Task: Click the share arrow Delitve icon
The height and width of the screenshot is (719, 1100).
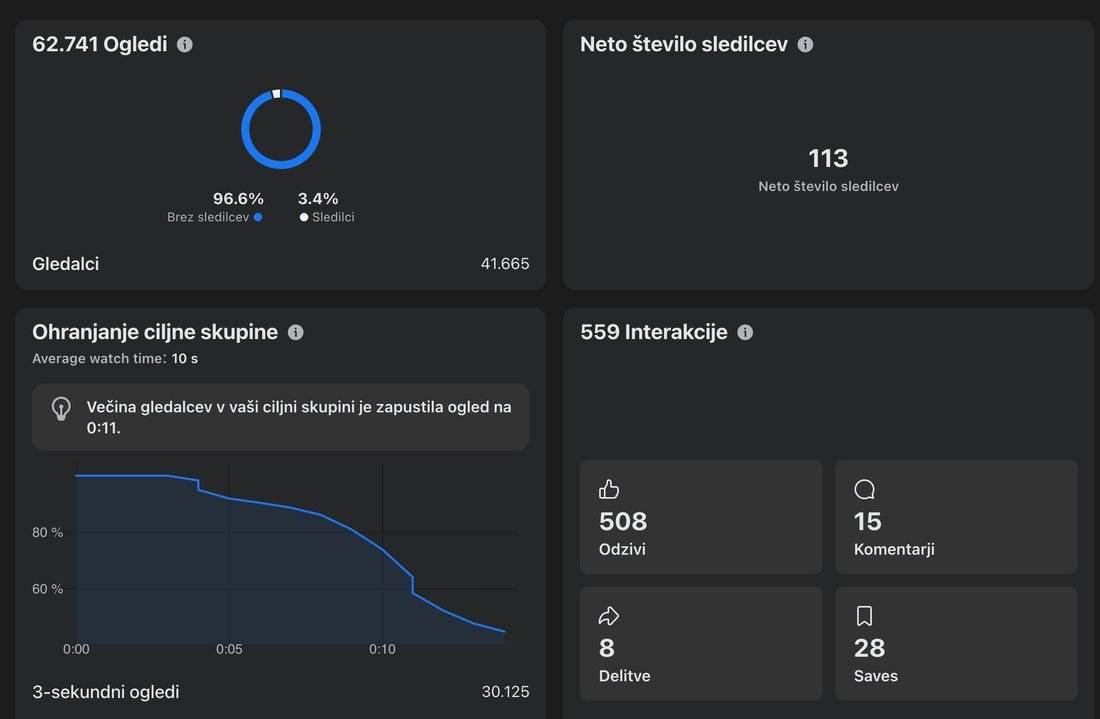Action: (609, 616)
